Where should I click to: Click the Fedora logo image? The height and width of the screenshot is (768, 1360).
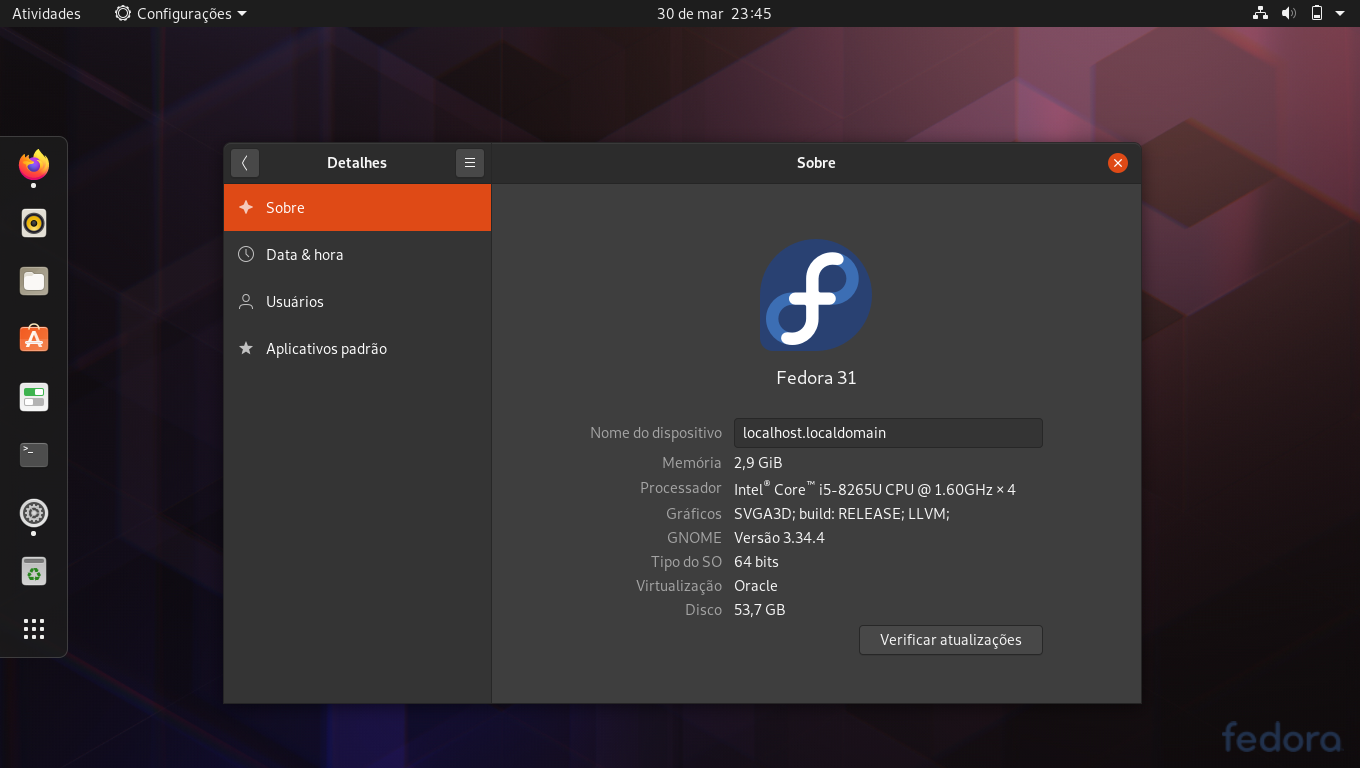815,296
